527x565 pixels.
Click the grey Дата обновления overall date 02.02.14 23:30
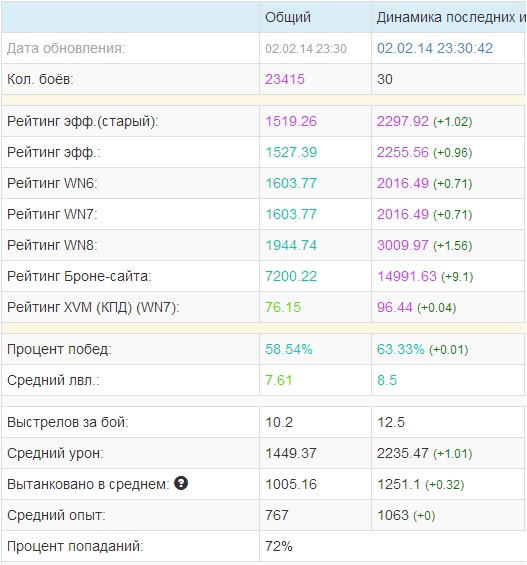click(x=306, y=49)
